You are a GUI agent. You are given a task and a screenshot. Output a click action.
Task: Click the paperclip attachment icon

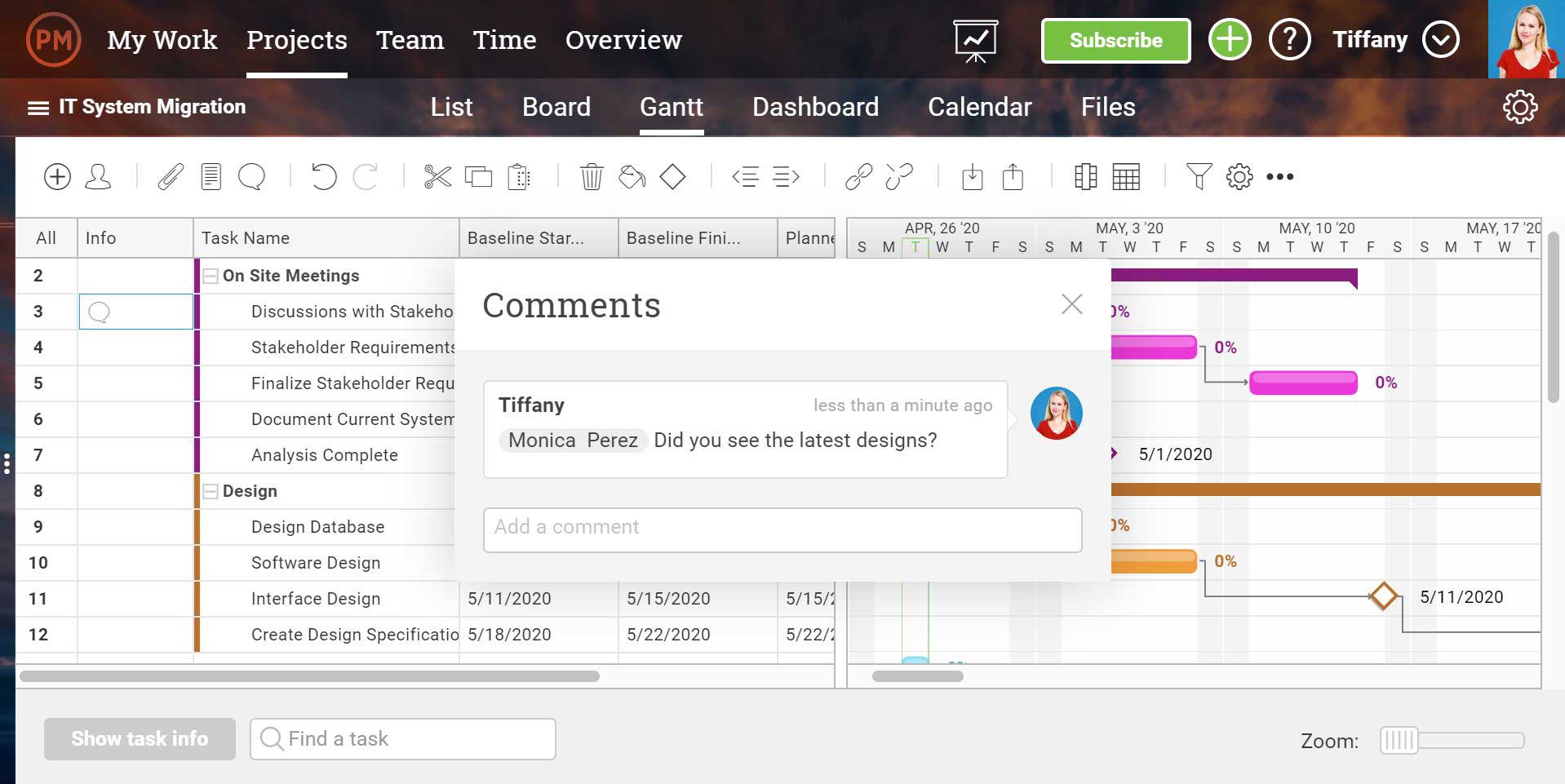tap(171, 176)
